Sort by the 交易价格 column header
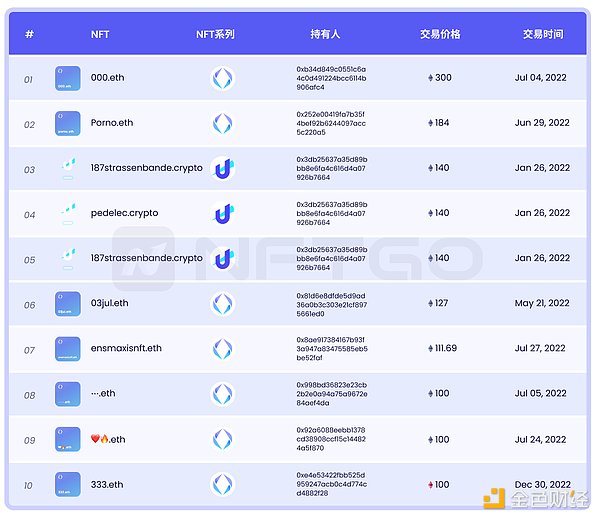 pyautogui.click(x=440, y=34)
